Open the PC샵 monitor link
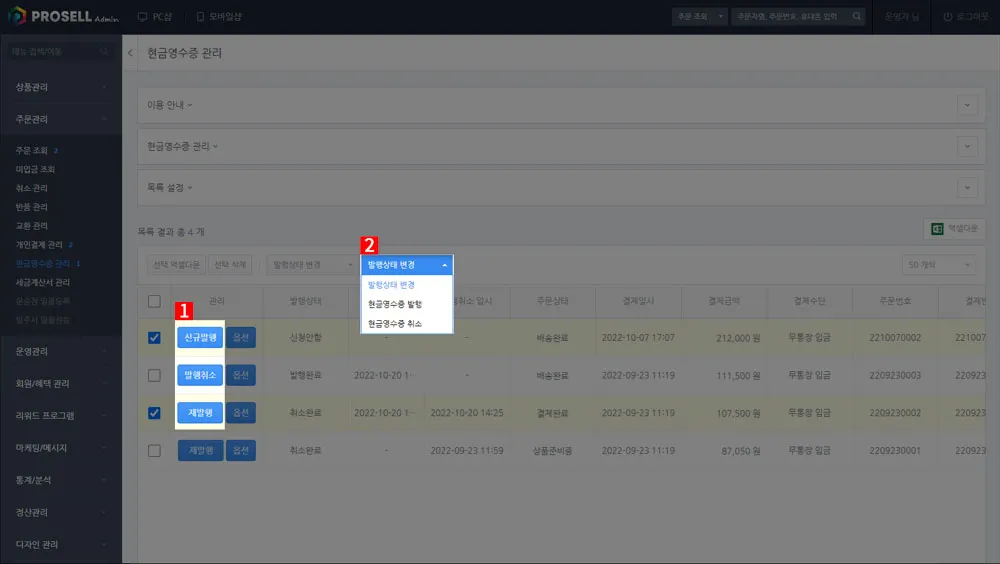 [155, 17]
